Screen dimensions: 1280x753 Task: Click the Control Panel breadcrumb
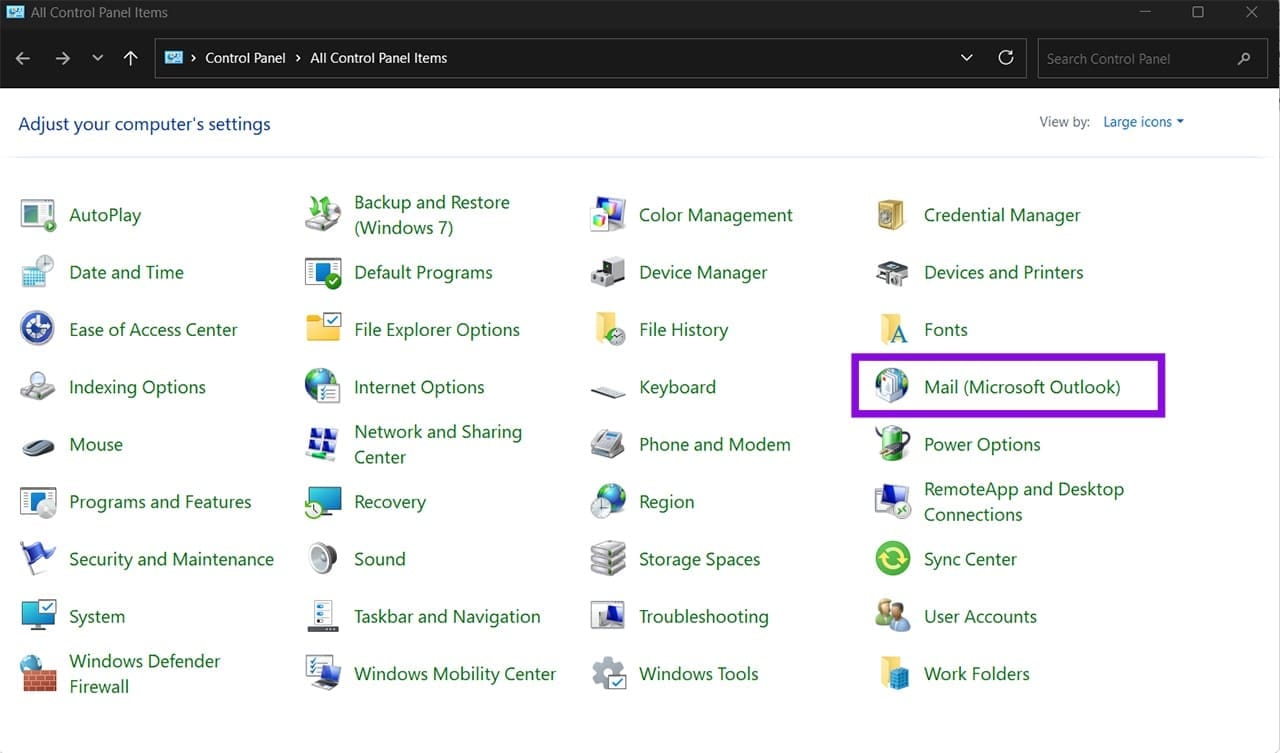pos(246,58)
